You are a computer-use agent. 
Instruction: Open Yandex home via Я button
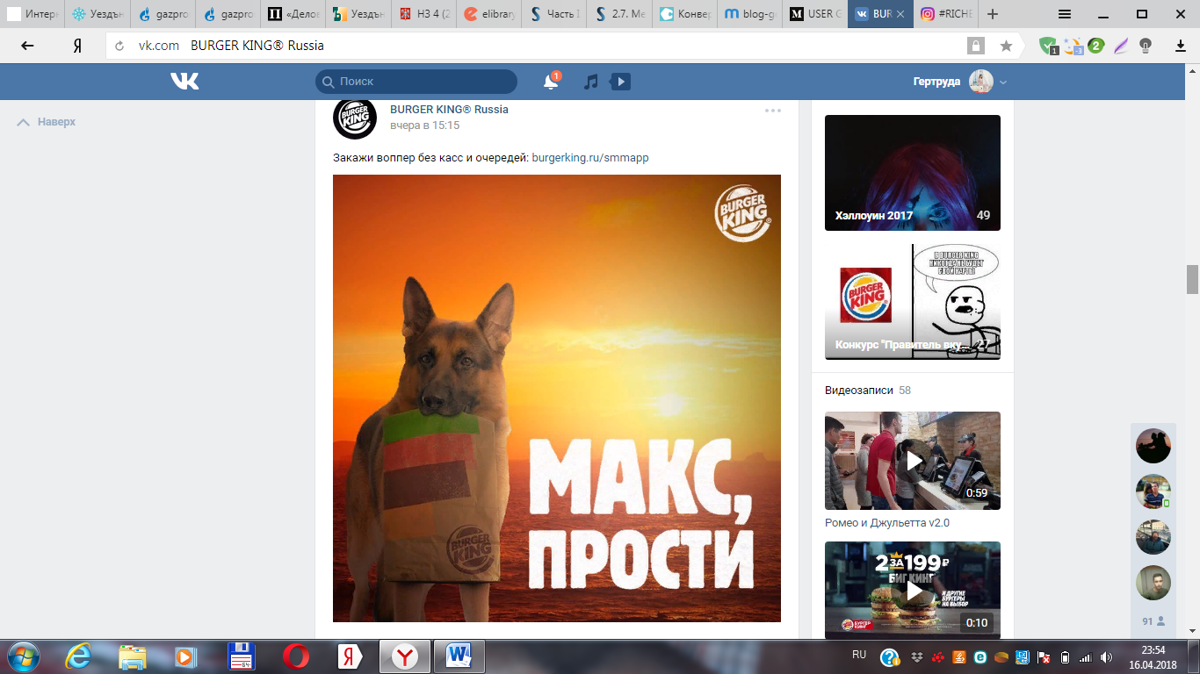point(77,45)
